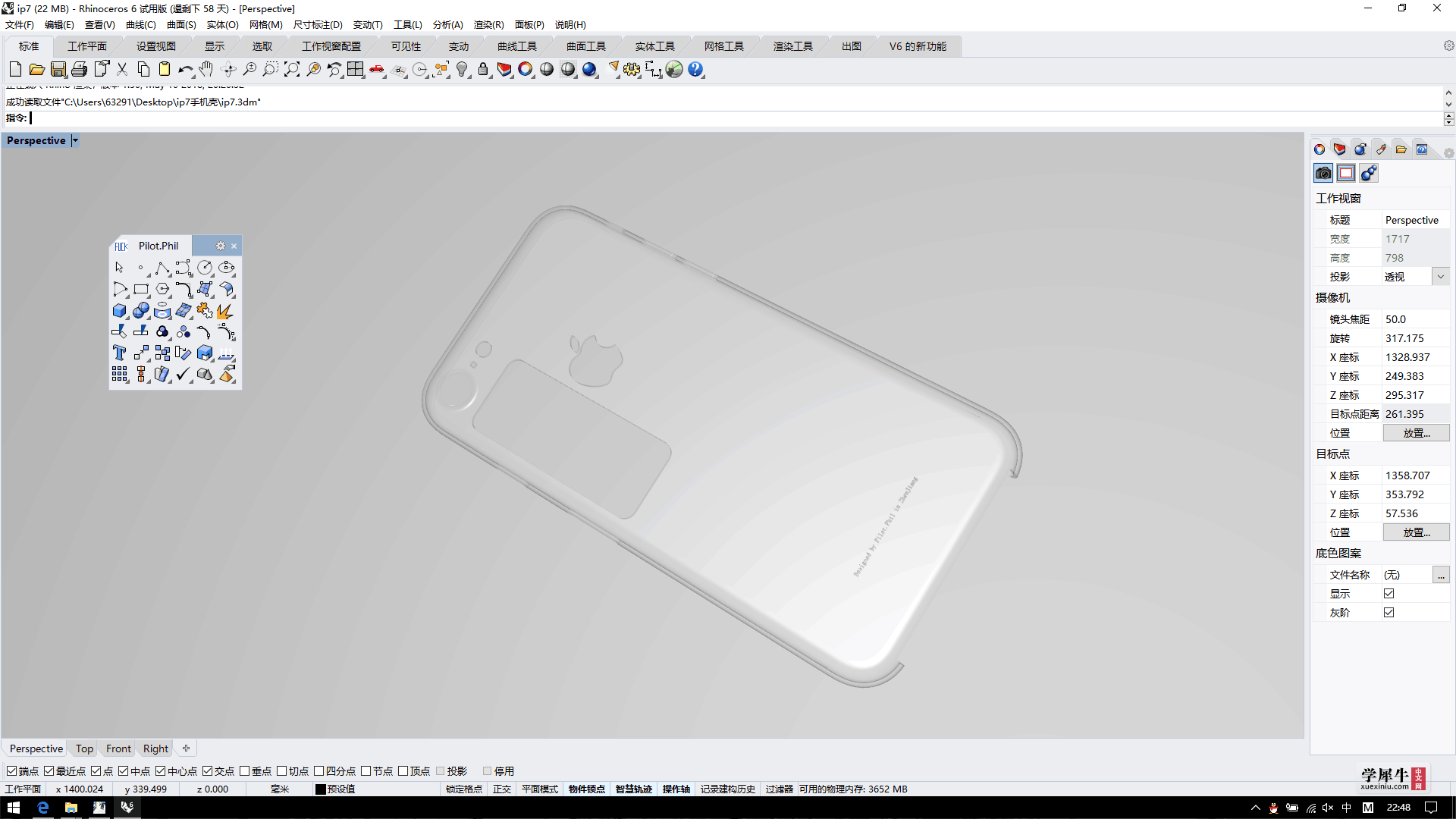Screen dimensions: 1456x819
Task: Open options with the orange gear icon
Action: (632, 70)
